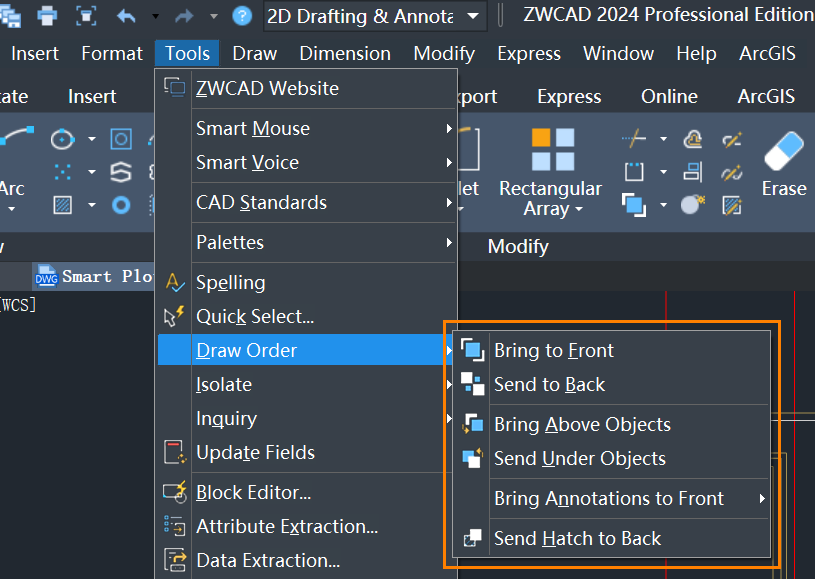Choose Update Fields in Tools menu

tap(307, 453)
